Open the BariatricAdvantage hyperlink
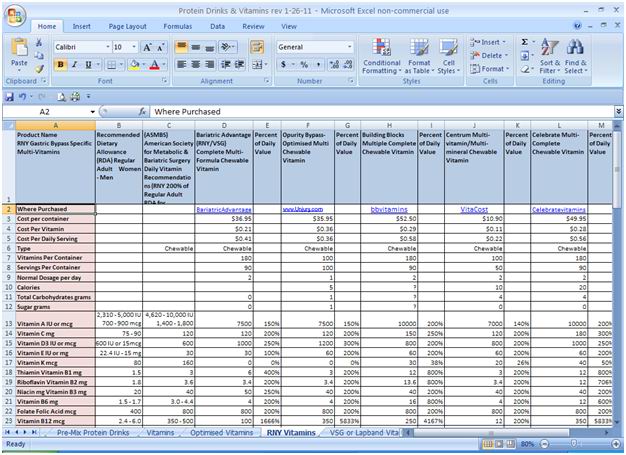This screenshot has width=626, height=455. pyautogui.click(x=224, y=210)
